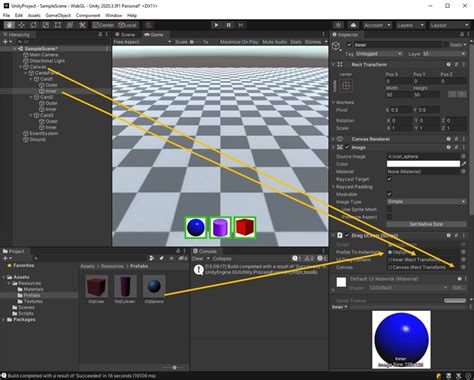Select the Transform tool in toolbar
Viewport: 474px width, 380px height.
pyautogui.click(x=70, y=25)
